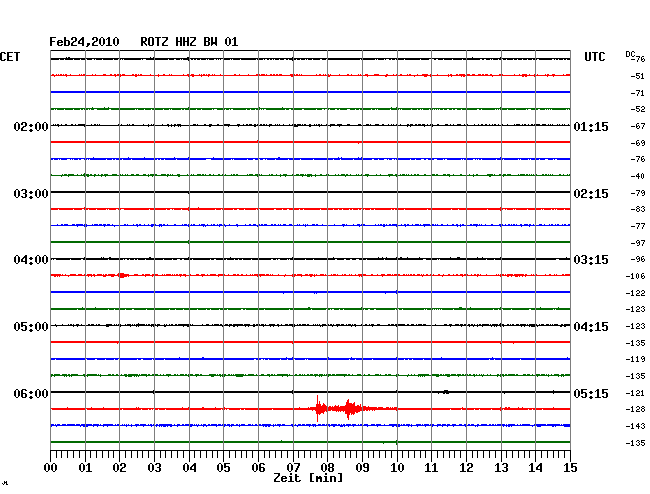
Task: Select the 06:00 CET time label
Action: click(x=31, y=393)
